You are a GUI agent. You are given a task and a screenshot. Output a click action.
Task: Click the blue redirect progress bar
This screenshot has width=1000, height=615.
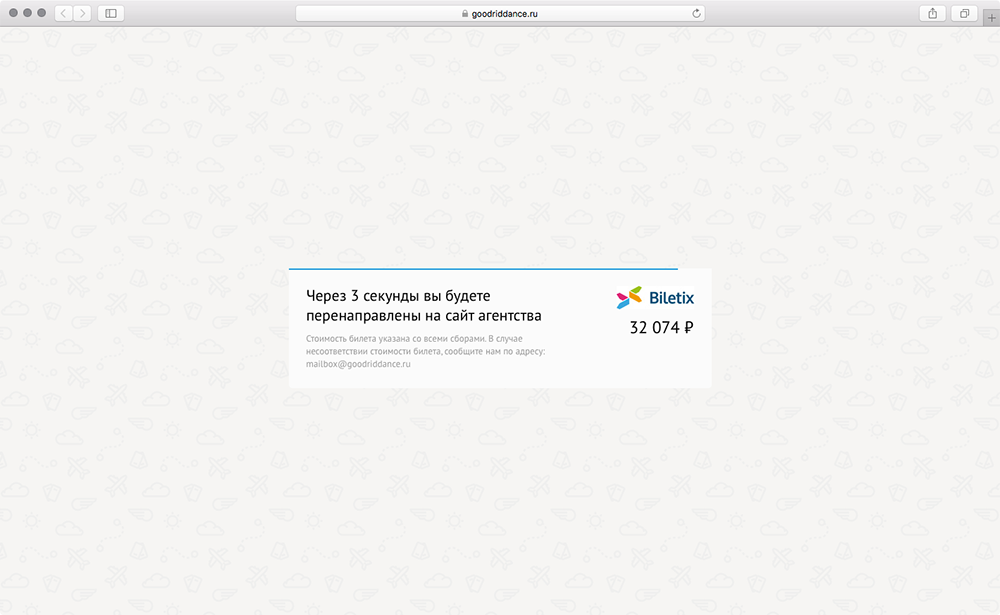point(483,269)
